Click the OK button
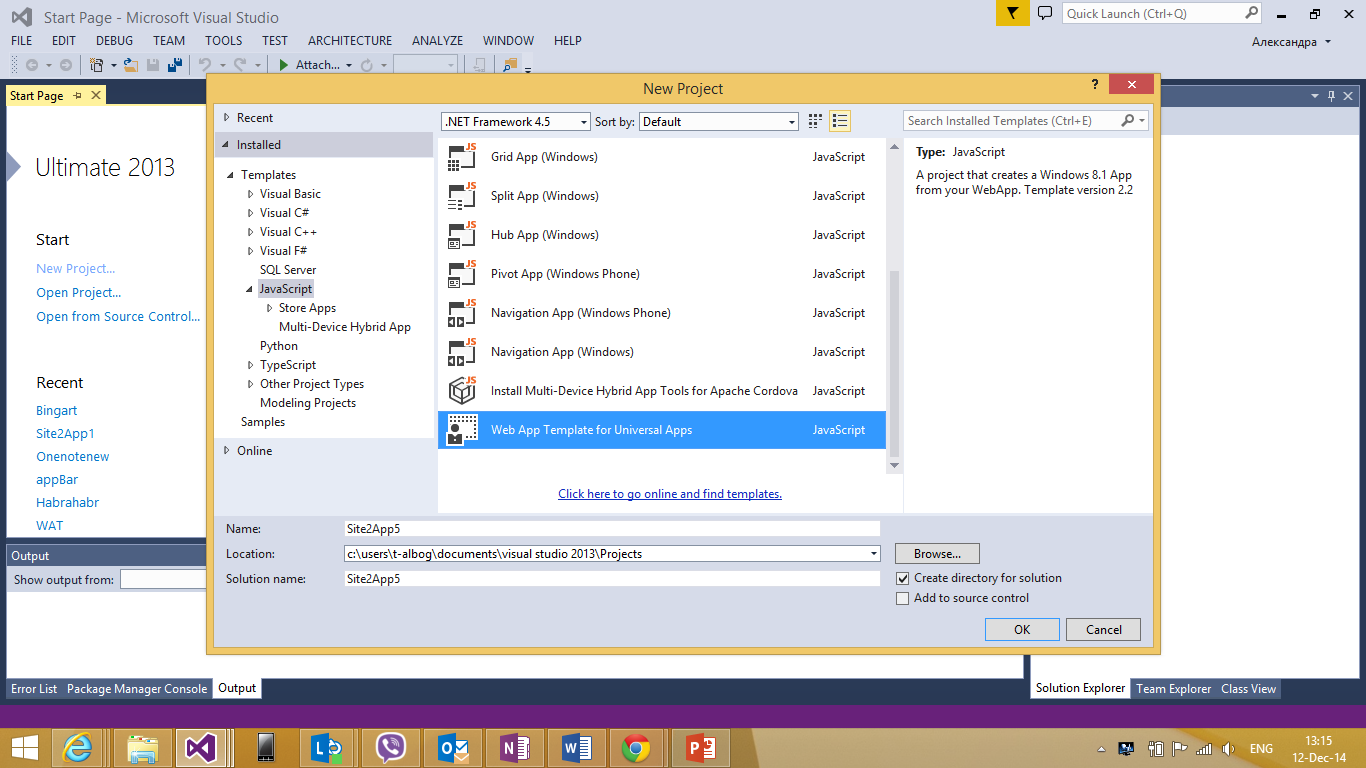1366x768 pixels. (1022, 629)
